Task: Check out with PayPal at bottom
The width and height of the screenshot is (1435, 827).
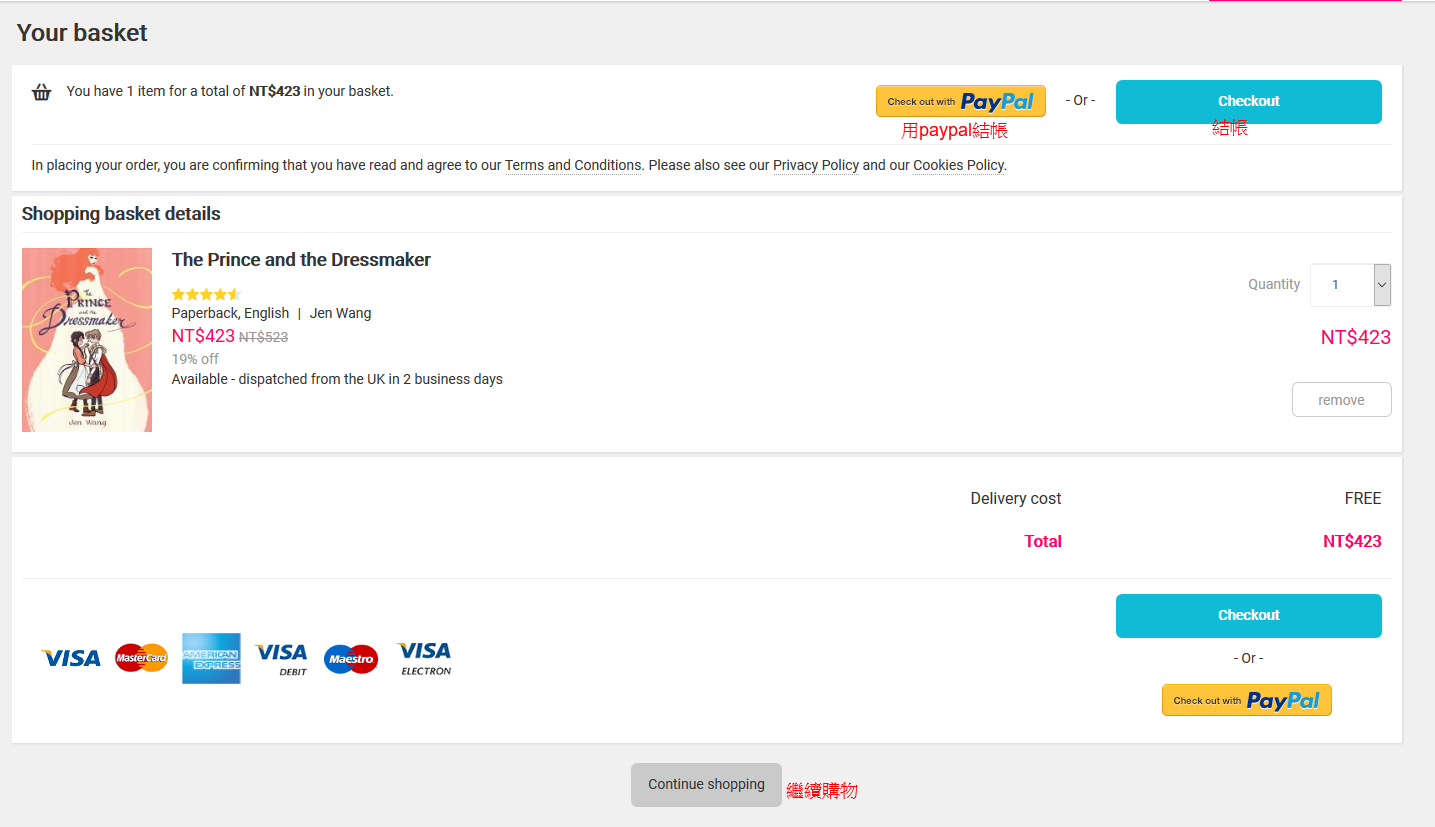Action: (1247, 700)
